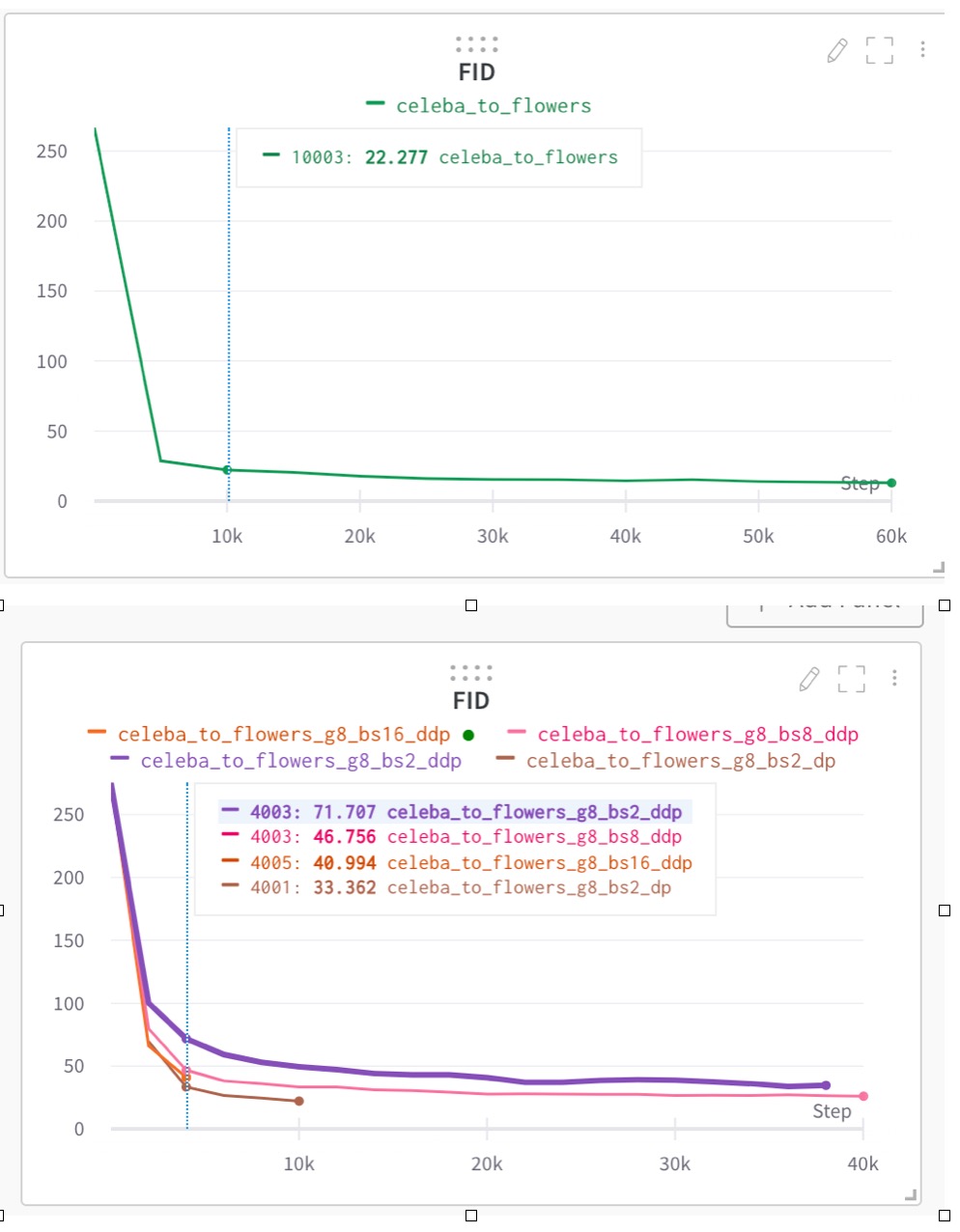Click the highlighted 4003 tooltip row
960x1232 pixels.
pyautogui.click(x=454, y=812)
